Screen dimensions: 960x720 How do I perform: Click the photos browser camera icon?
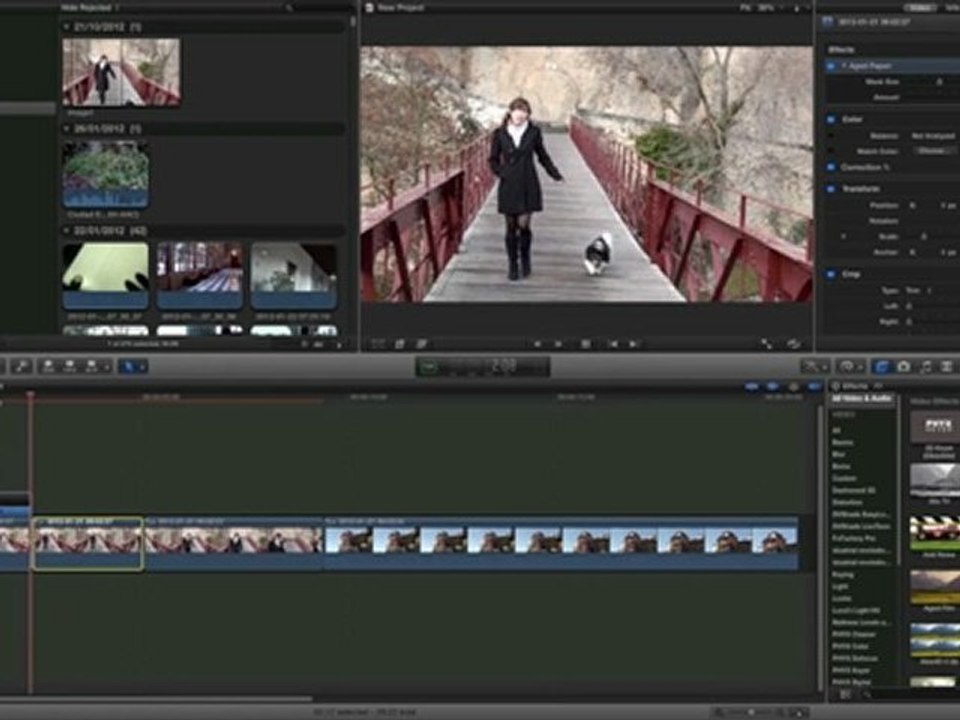click(x=904, y=367)
